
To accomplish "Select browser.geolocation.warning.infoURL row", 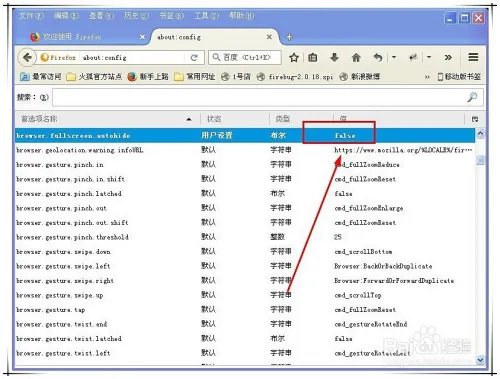I will [x=245, y=150].
